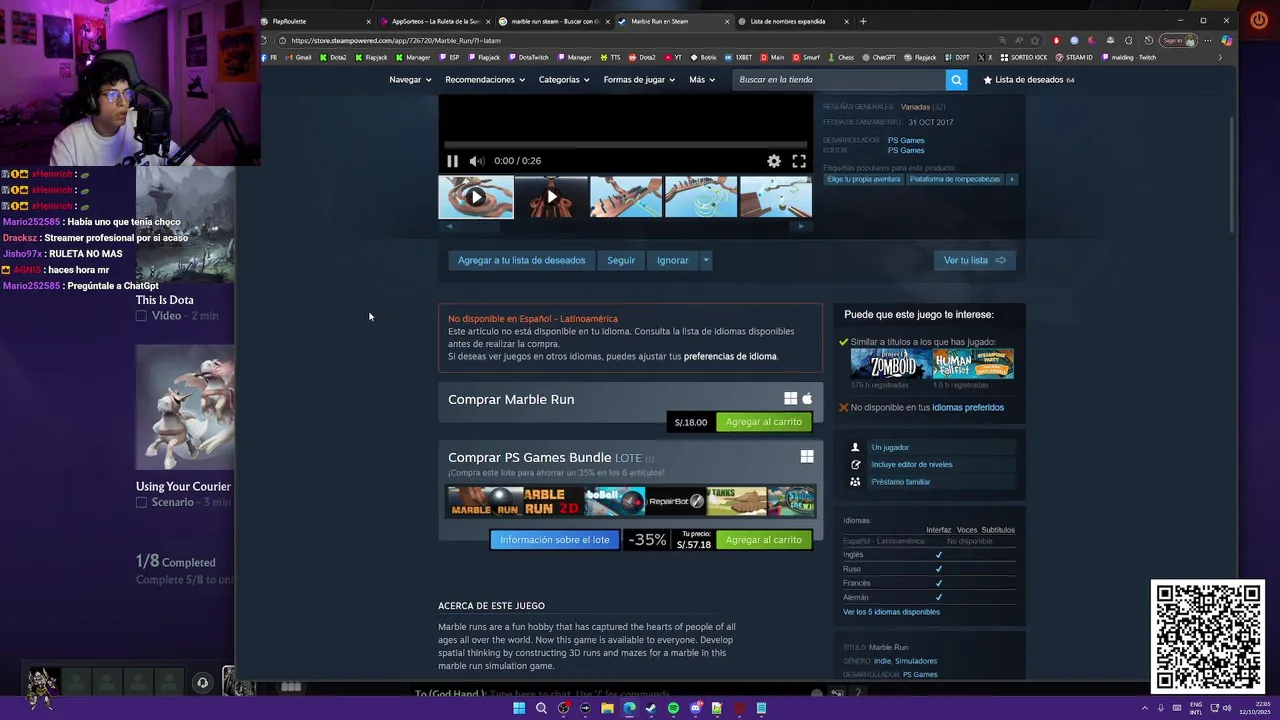Click the browser page vertical scrollbar
Screen dimensions: 1280x720
pyautogui.click(x=1232, y=175)
